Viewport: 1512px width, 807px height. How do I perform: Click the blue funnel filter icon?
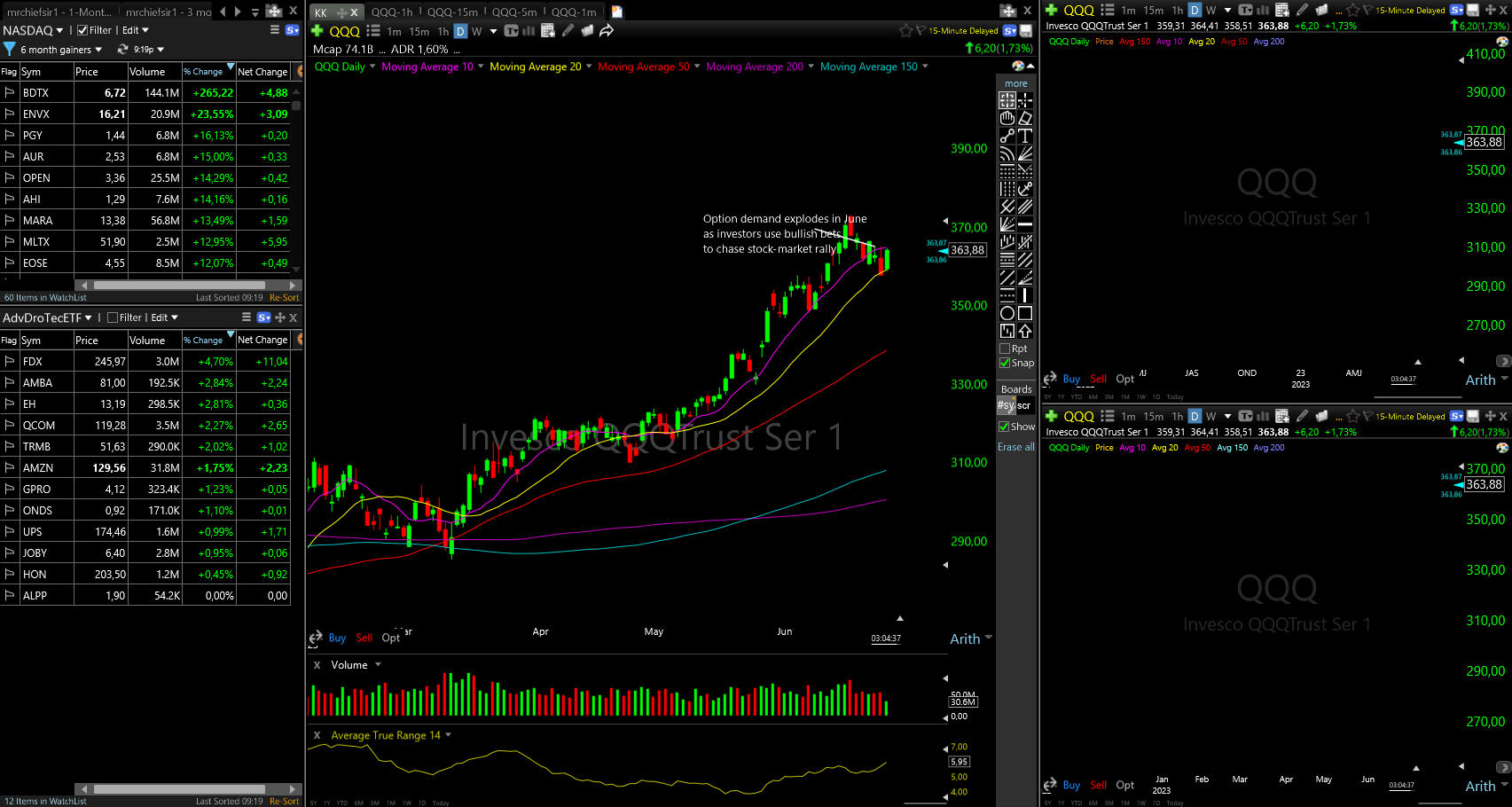coord(10,50)
